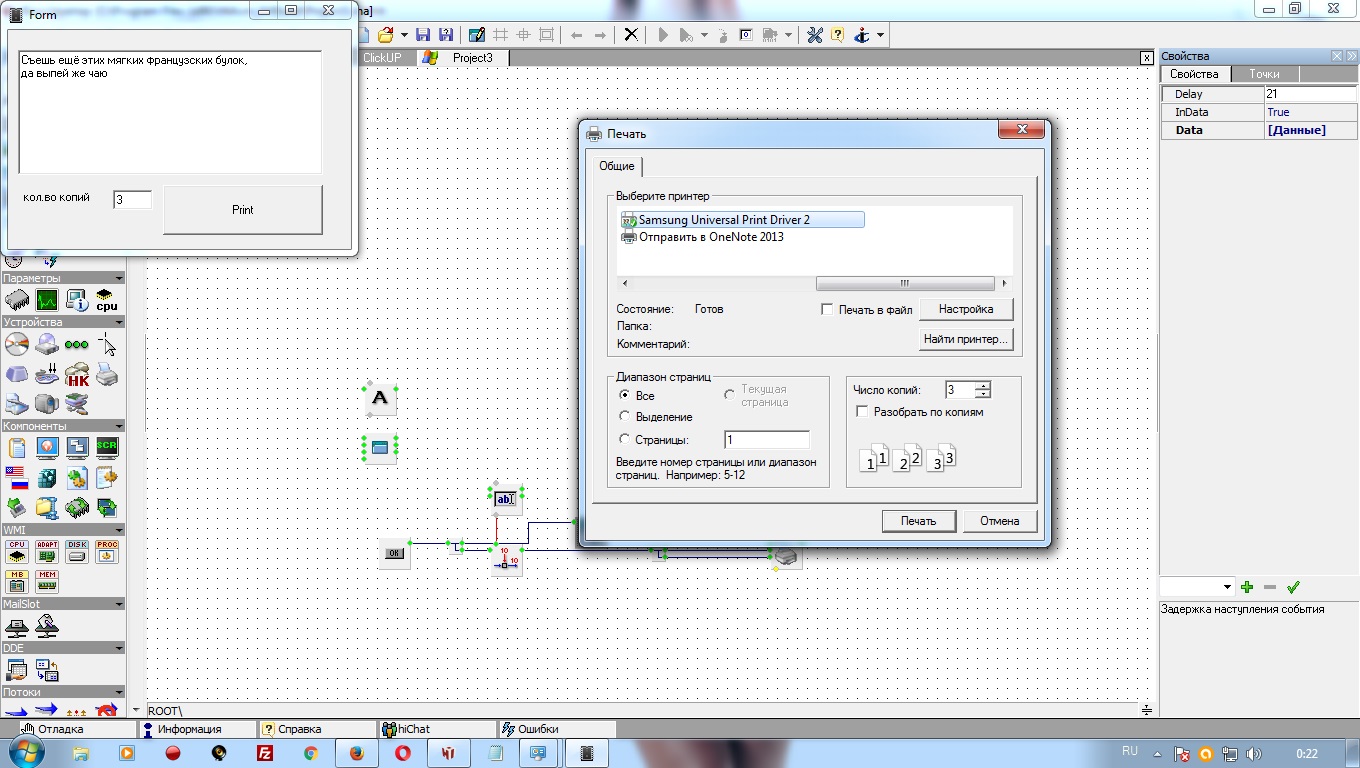This screenshot has height=768, width=1360.
Task: Select the printer component in Устройства palette
Action: [x=106, y=375]
